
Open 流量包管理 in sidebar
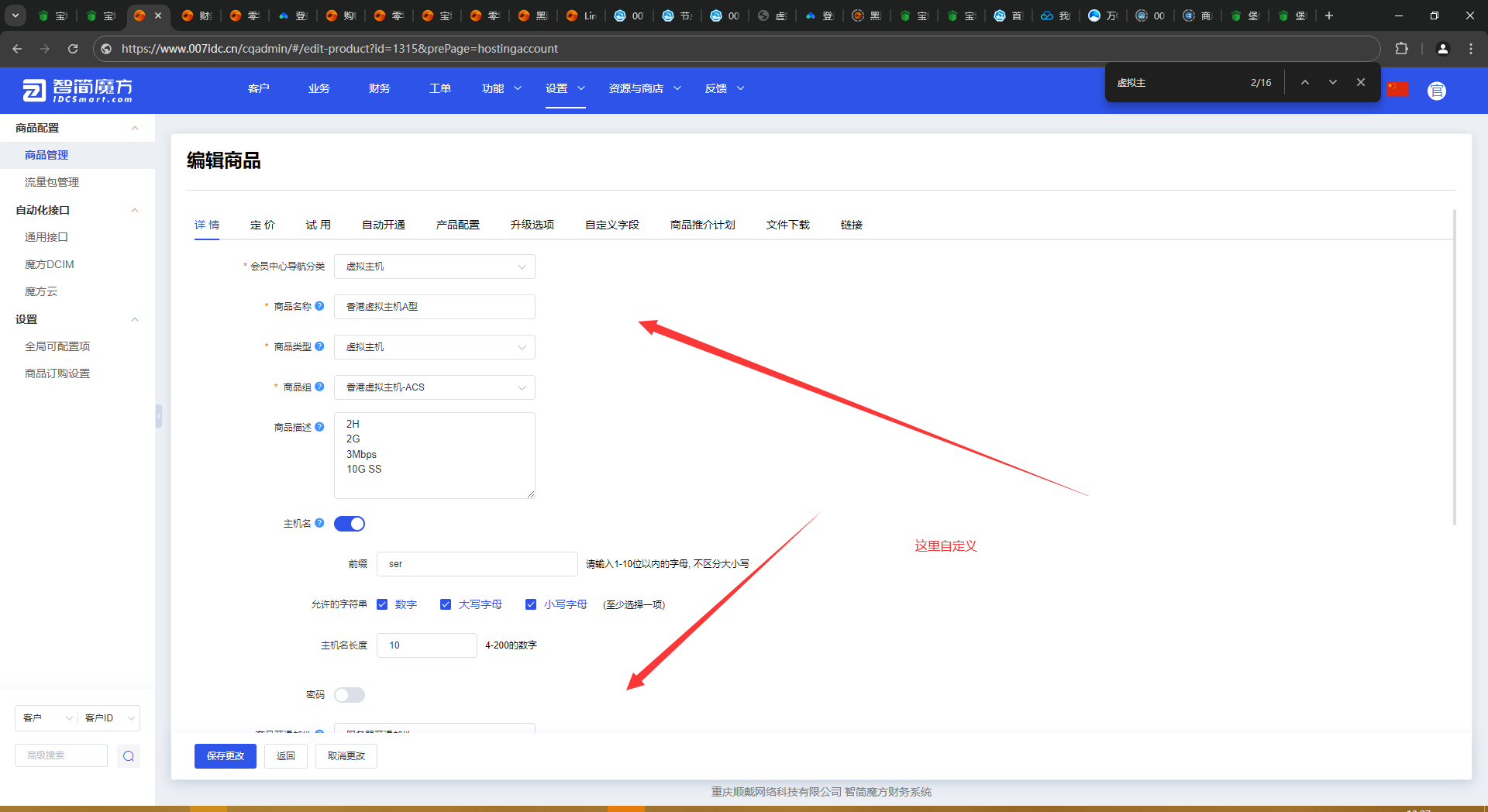(52, 182)
